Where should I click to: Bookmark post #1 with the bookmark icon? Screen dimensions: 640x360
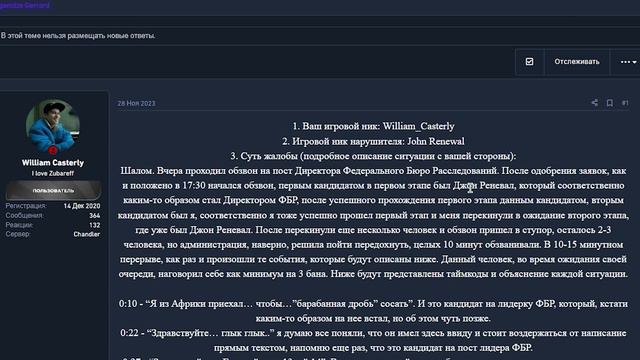click(x=609, y=103)
